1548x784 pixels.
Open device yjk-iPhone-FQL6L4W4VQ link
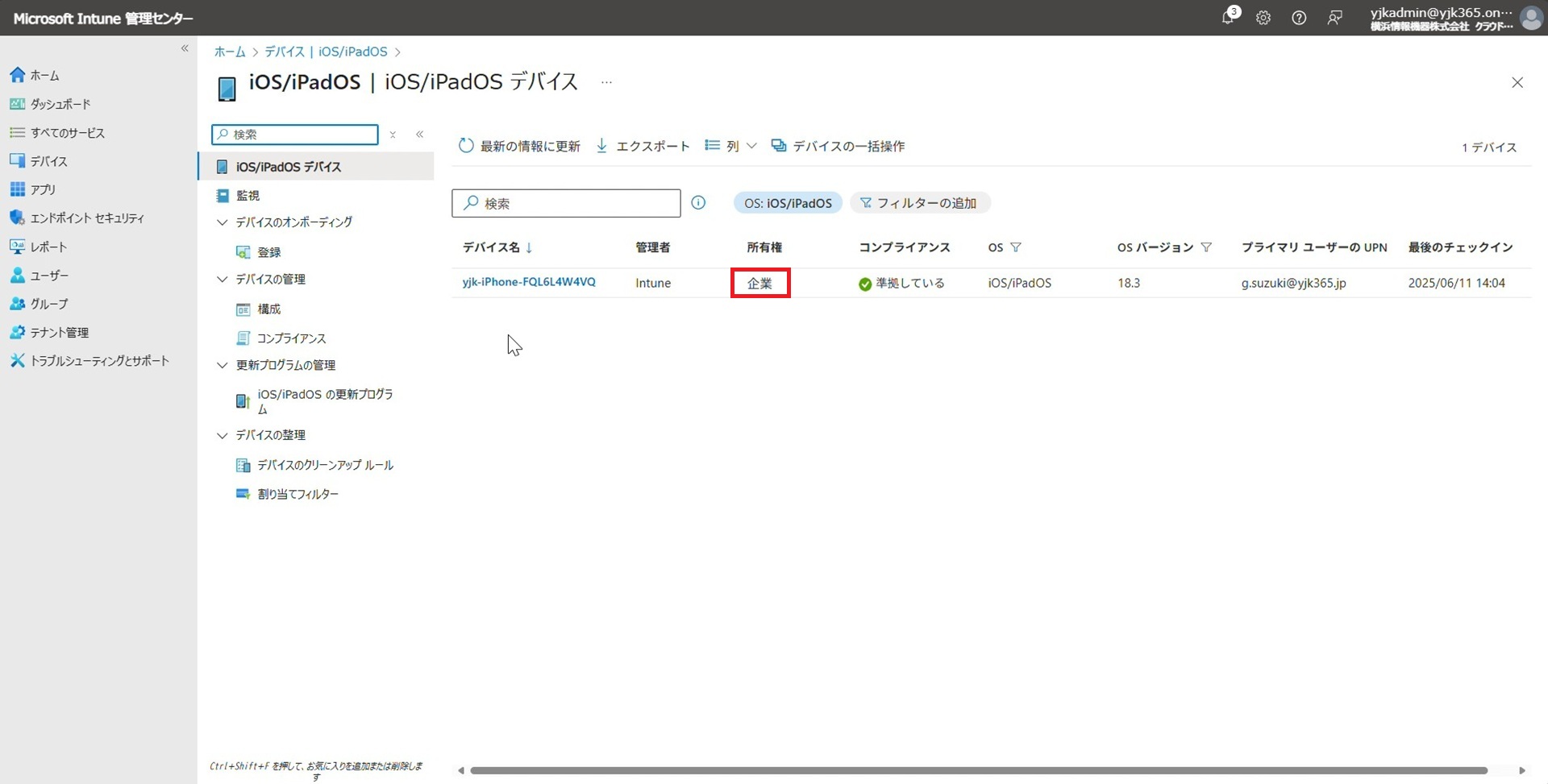[x=529, y=282]
